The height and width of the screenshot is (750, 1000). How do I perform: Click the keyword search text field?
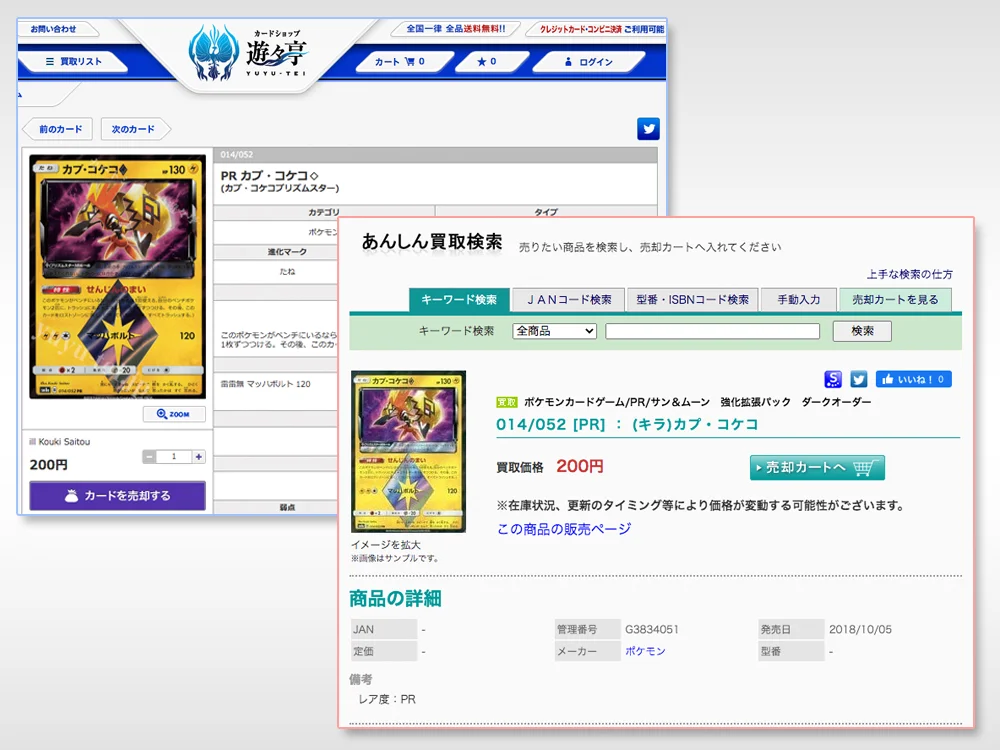point(712,331)
